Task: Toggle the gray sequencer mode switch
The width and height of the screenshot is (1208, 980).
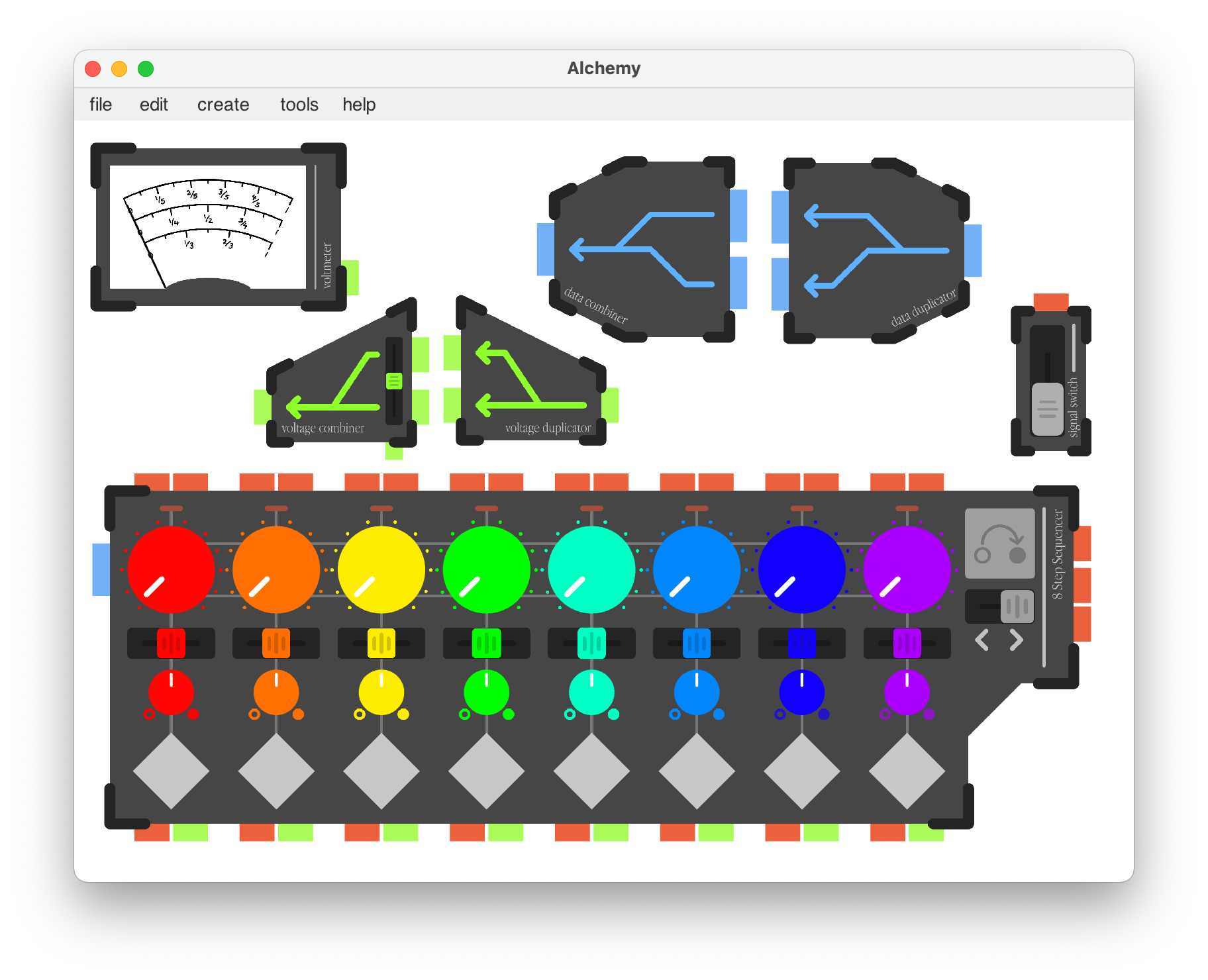Action: [1017, 606]
